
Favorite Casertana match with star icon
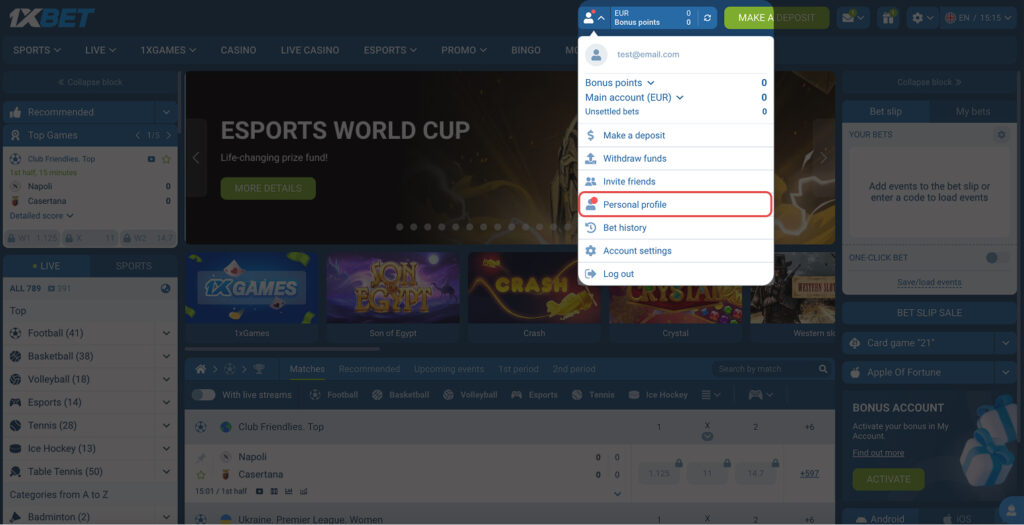pos(201,474)
